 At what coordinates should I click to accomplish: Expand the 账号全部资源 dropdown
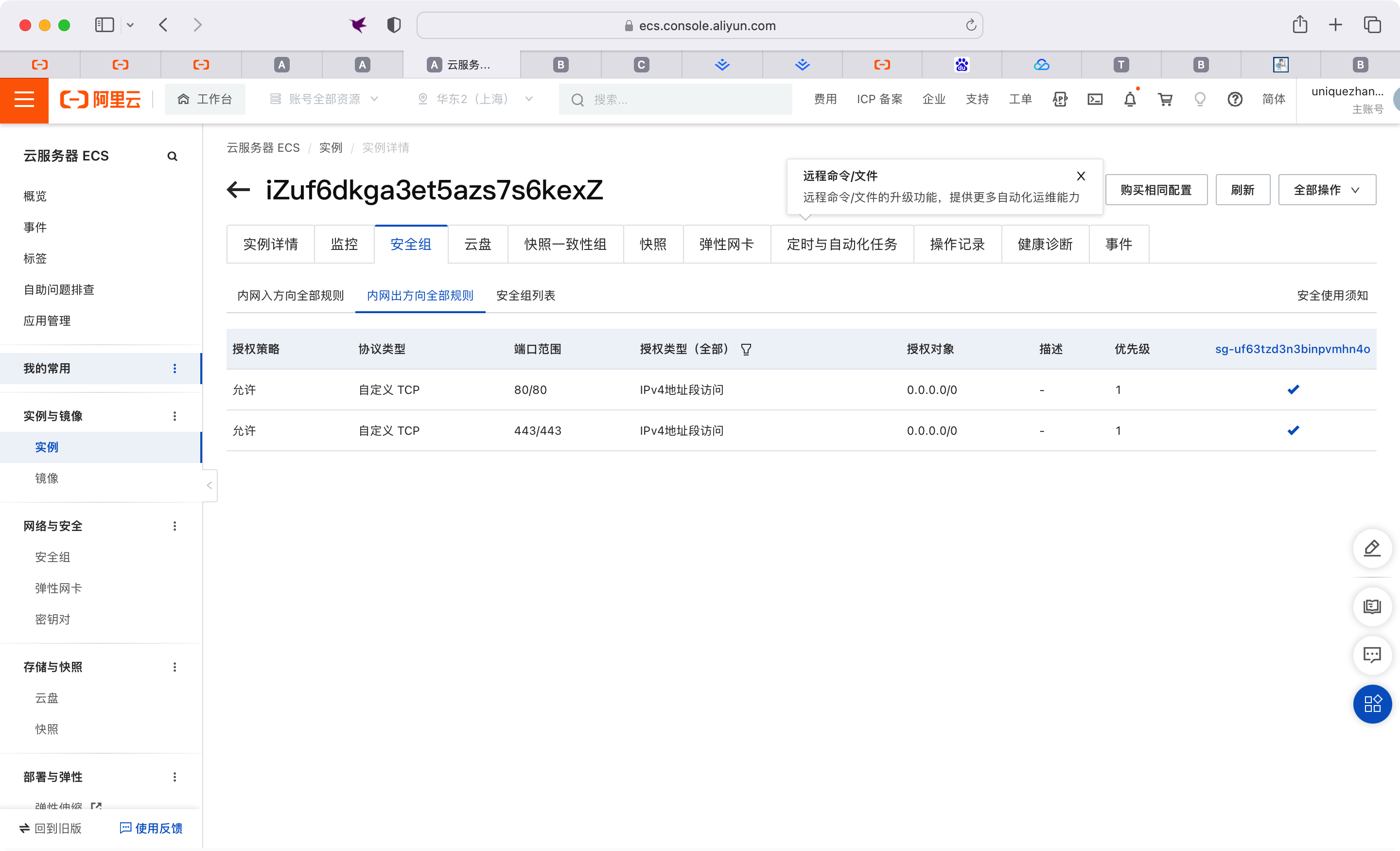point(324,100)
